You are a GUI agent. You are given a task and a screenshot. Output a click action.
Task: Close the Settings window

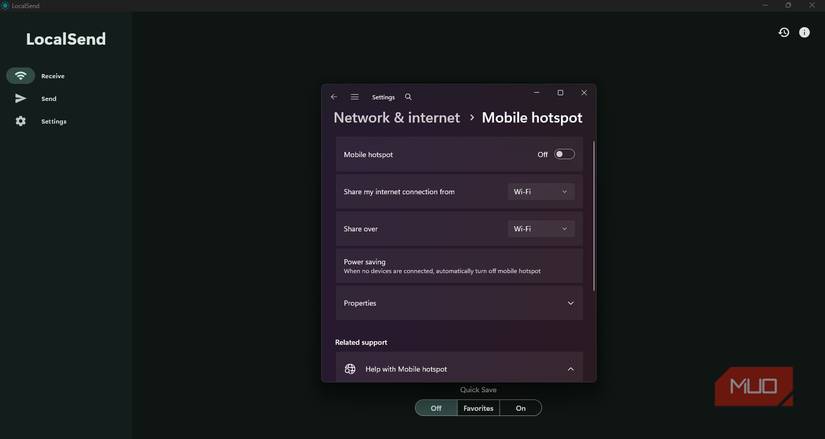(x=584, y=93)
